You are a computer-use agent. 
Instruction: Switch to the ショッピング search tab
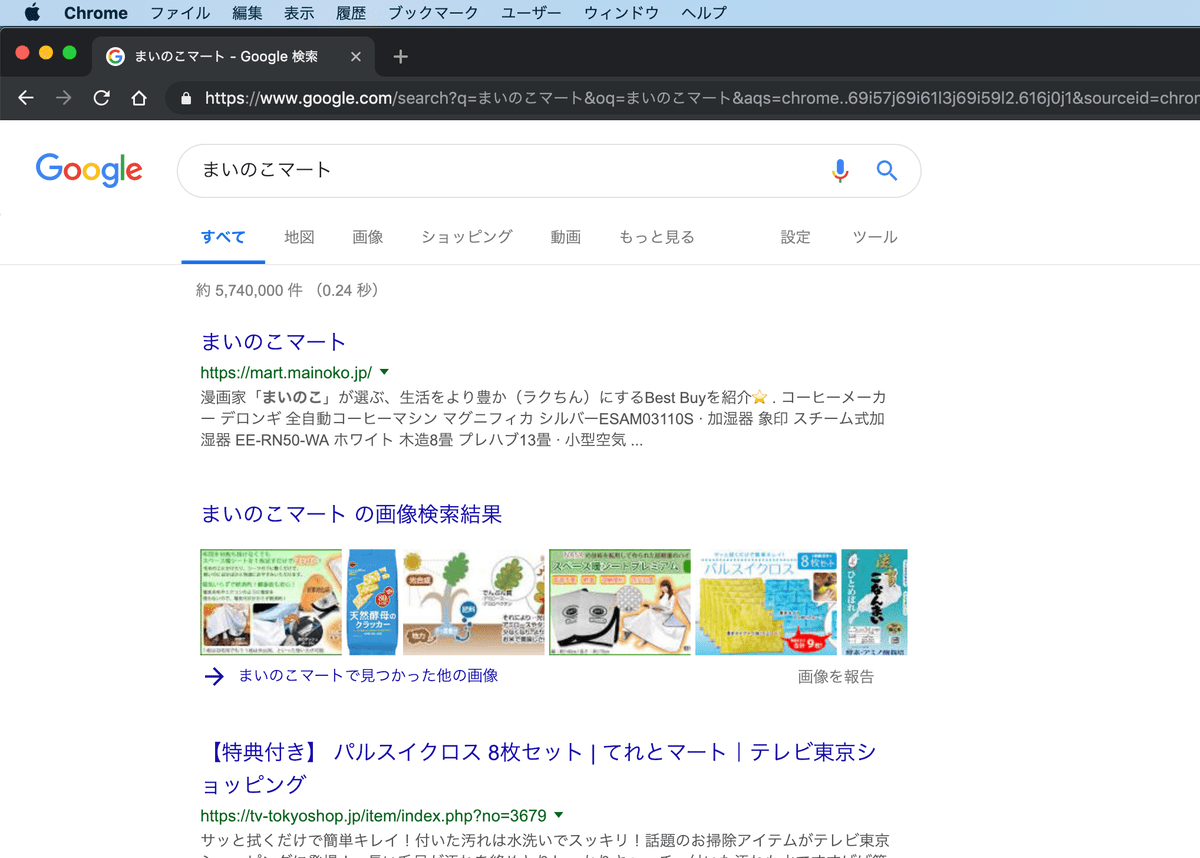[465, 237]
